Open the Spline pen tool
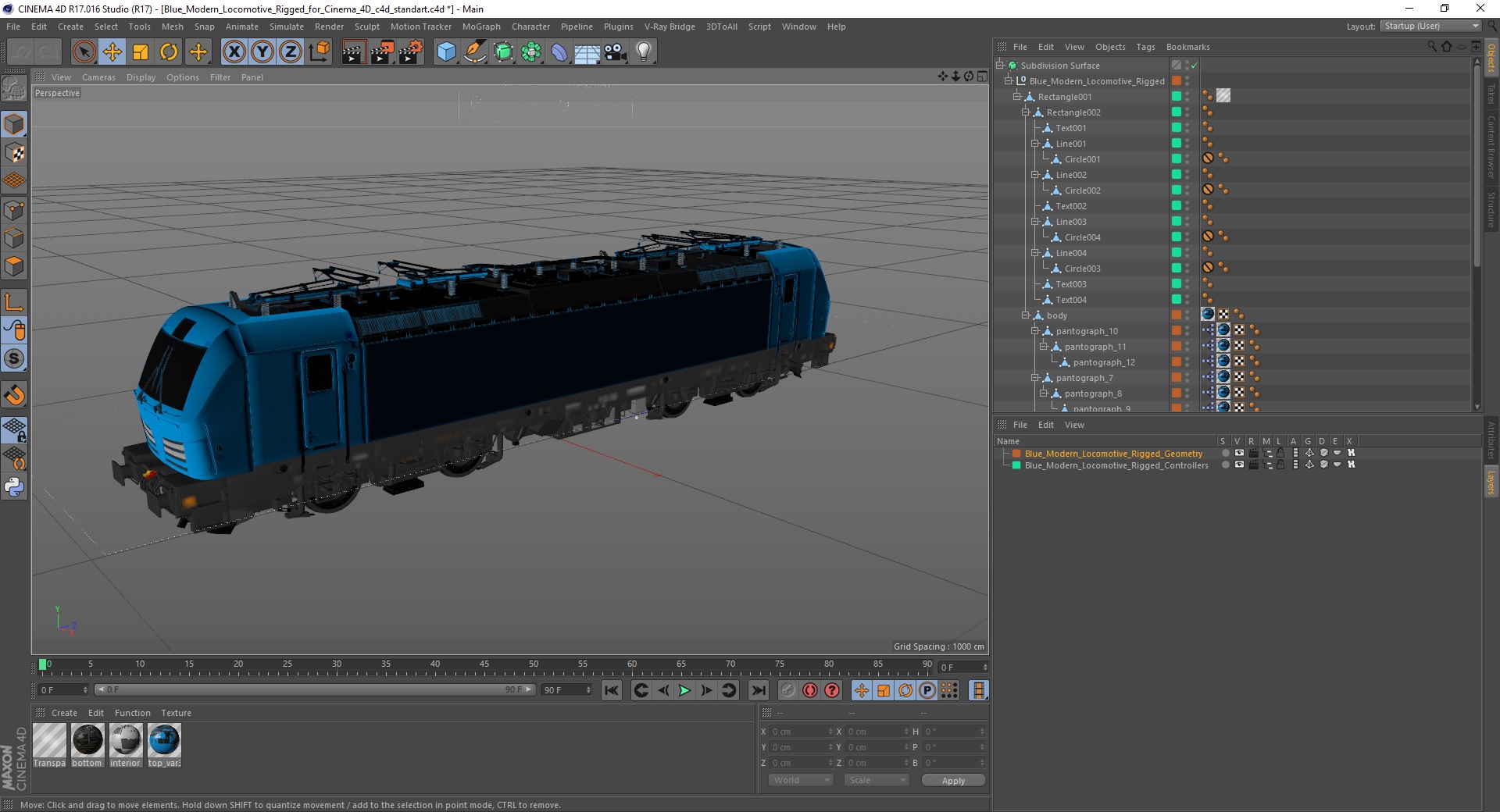This screenshot has height=812, width=1500. click(475, 52)
